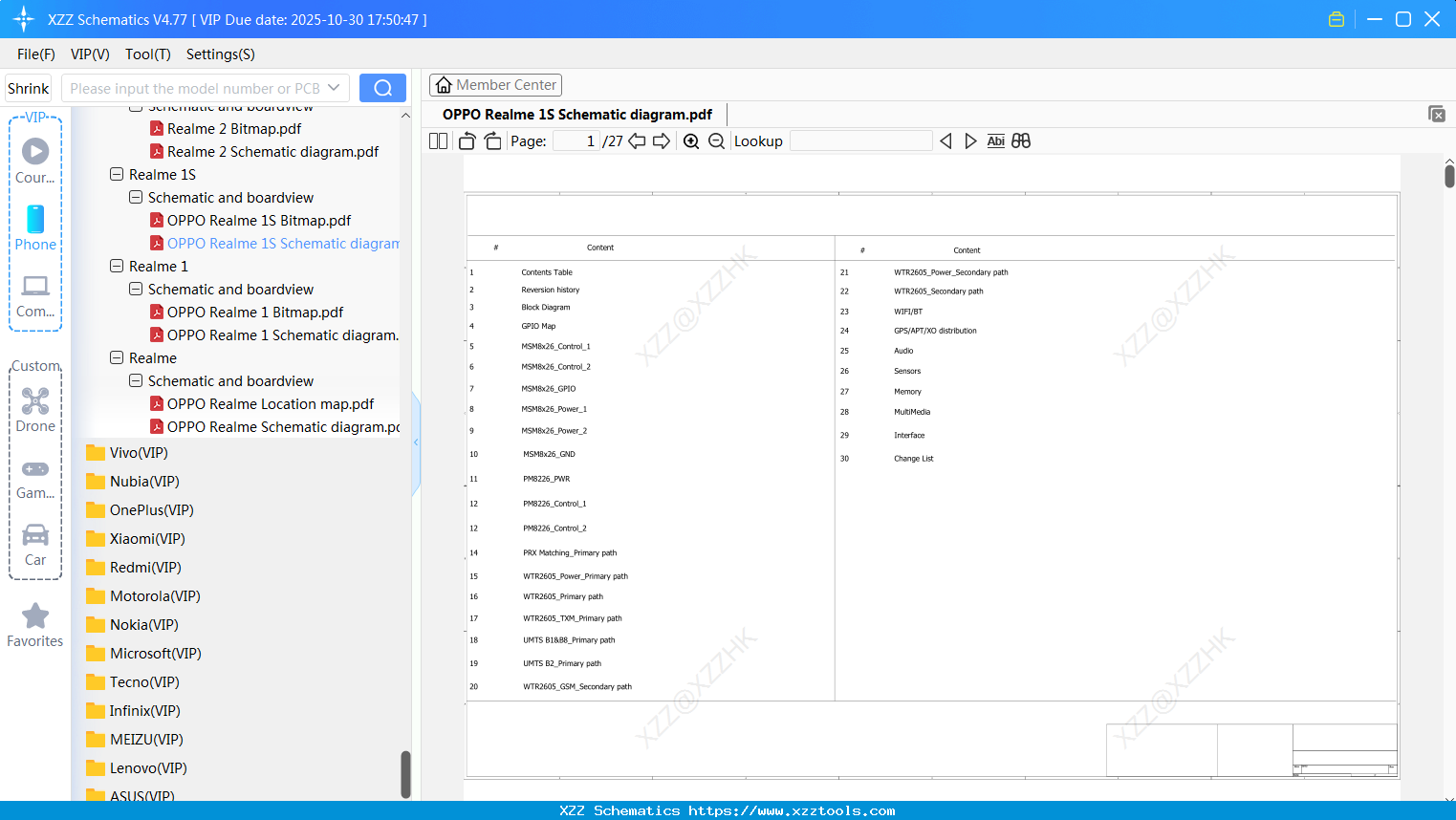Screen dimensions: 1456x820
Task: Collapse Schematic and boardview under Realme 1S
Action: pyautogui.click(x=136, y=198)
